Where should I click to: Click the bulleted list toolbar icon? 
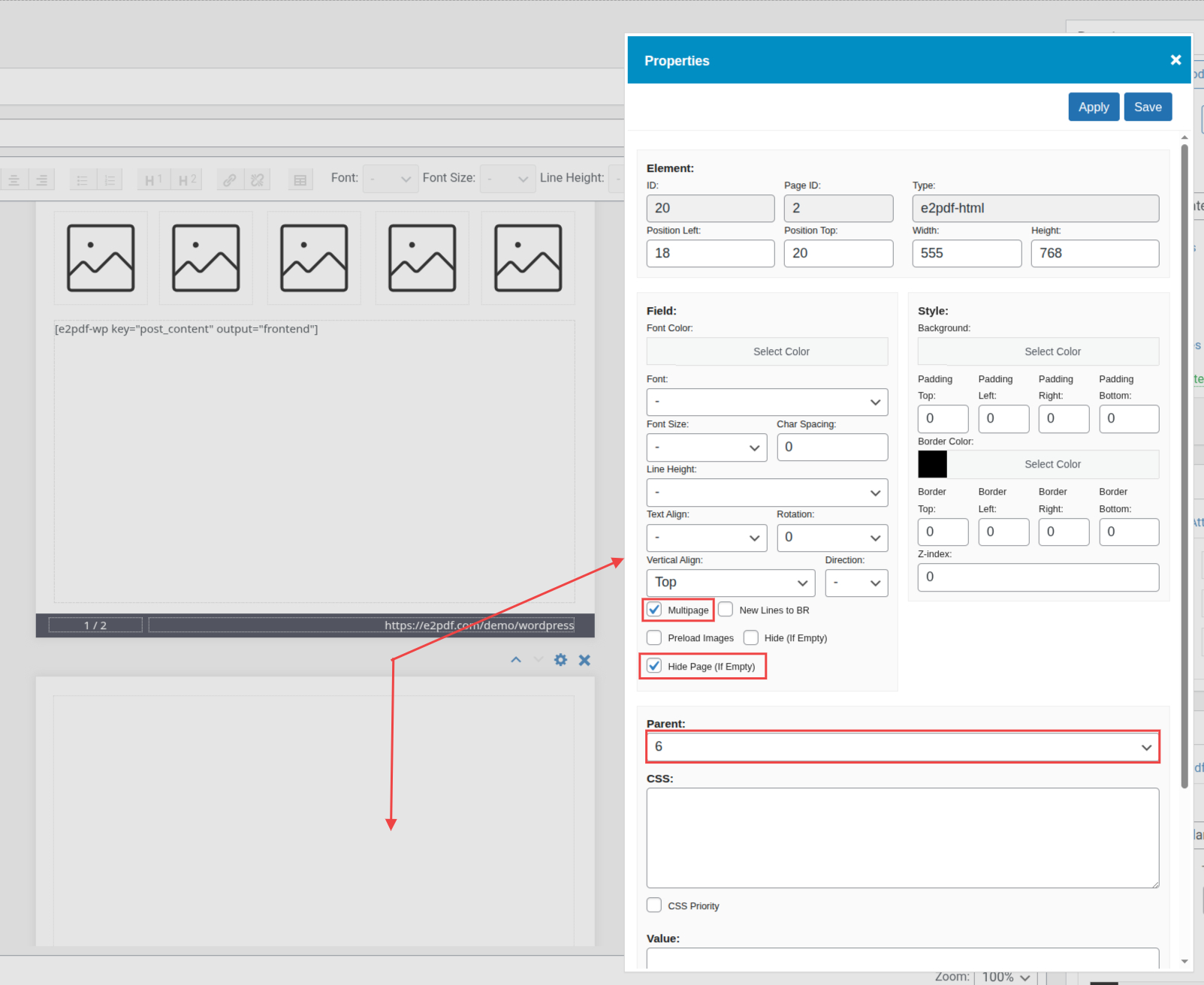pos(83,179)
